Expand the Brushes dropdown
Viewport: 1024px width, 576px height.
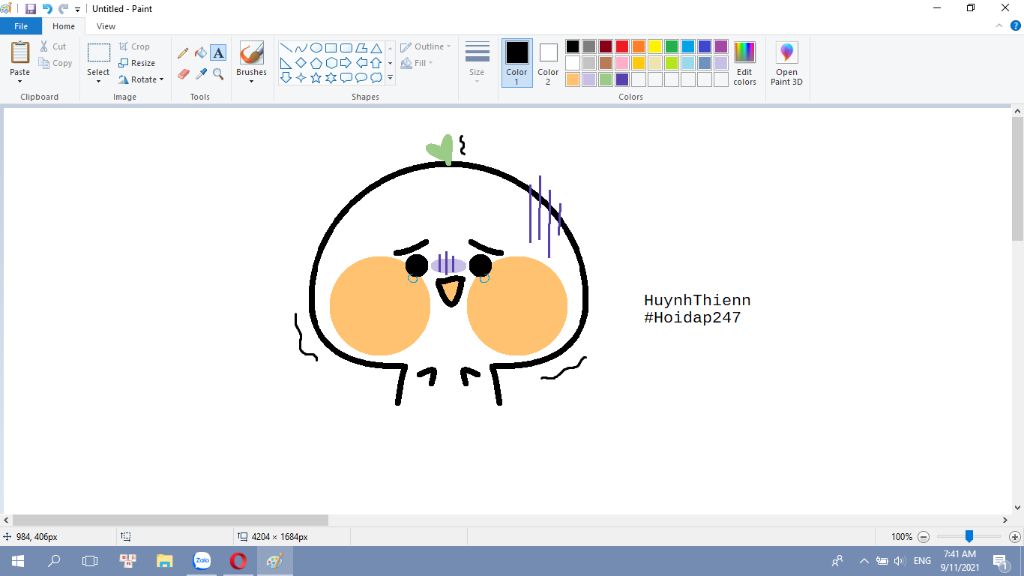tap(251, 81)
